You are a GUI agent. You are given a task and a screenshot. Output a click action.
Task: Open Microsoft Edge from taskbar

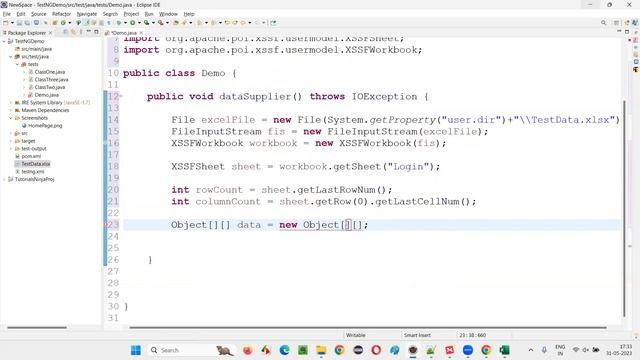pyautogui.click(x=284, y=350)
